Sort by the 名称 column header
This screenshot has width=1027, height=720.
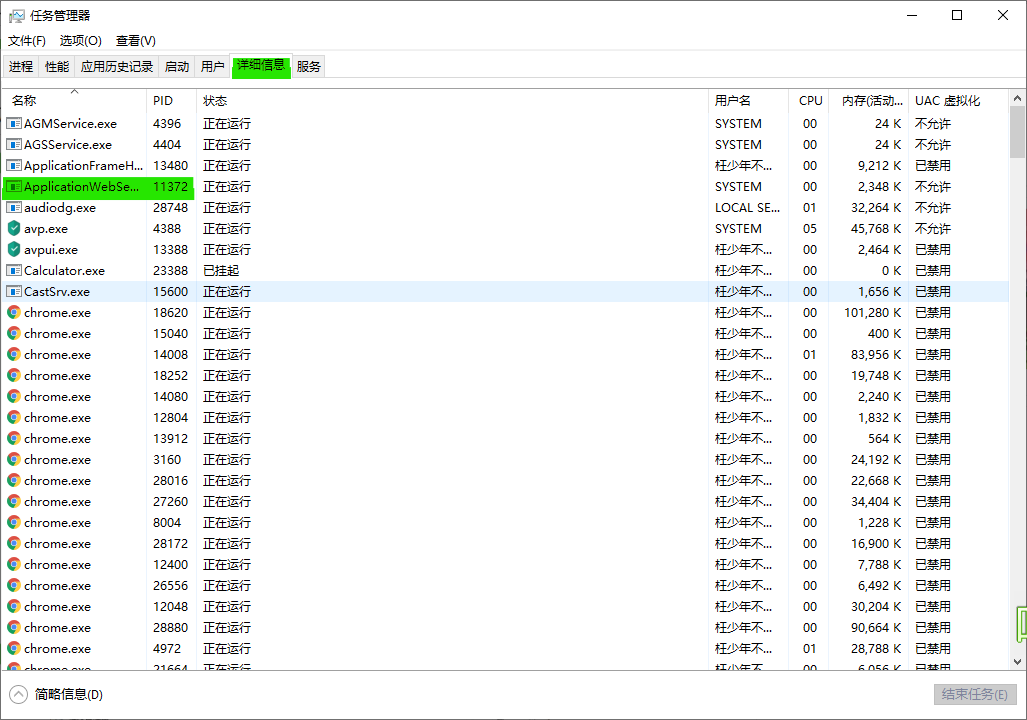[x=74, y=100]
